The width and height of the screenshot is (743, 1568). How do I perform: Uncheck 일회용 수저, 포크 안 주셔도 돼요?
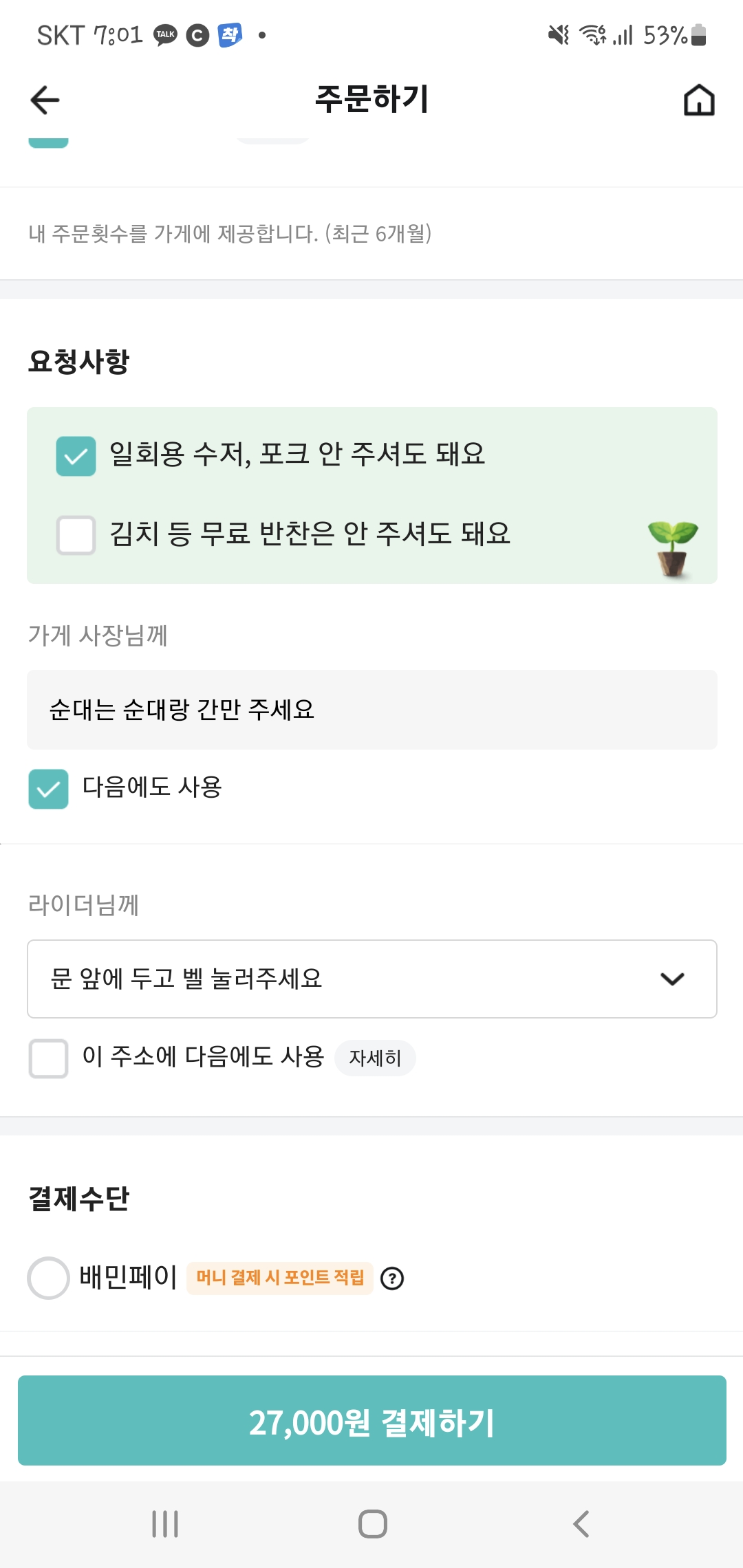tap(76, 456)
